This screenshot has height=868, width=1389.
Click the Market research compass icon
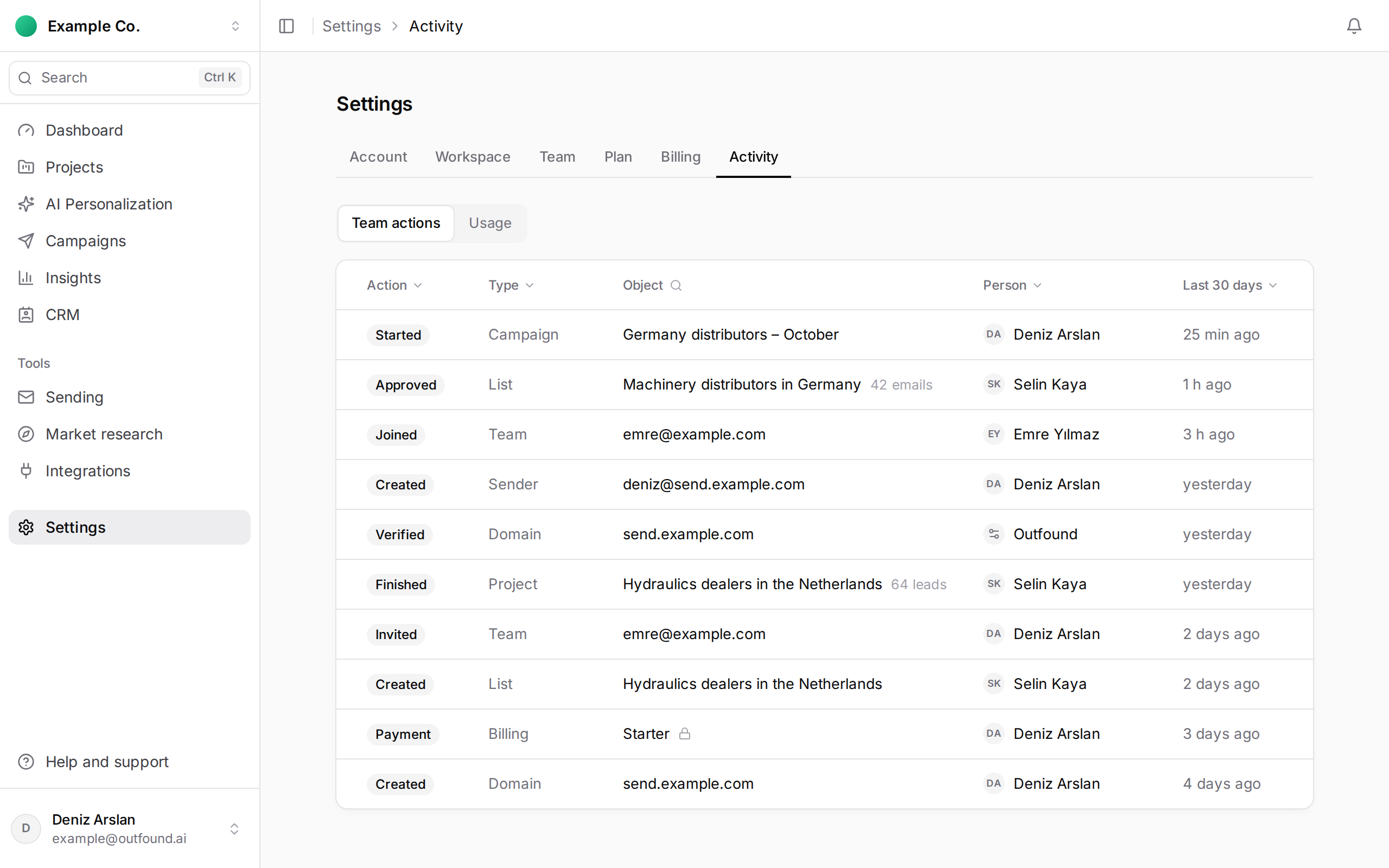tap(26, 434)
